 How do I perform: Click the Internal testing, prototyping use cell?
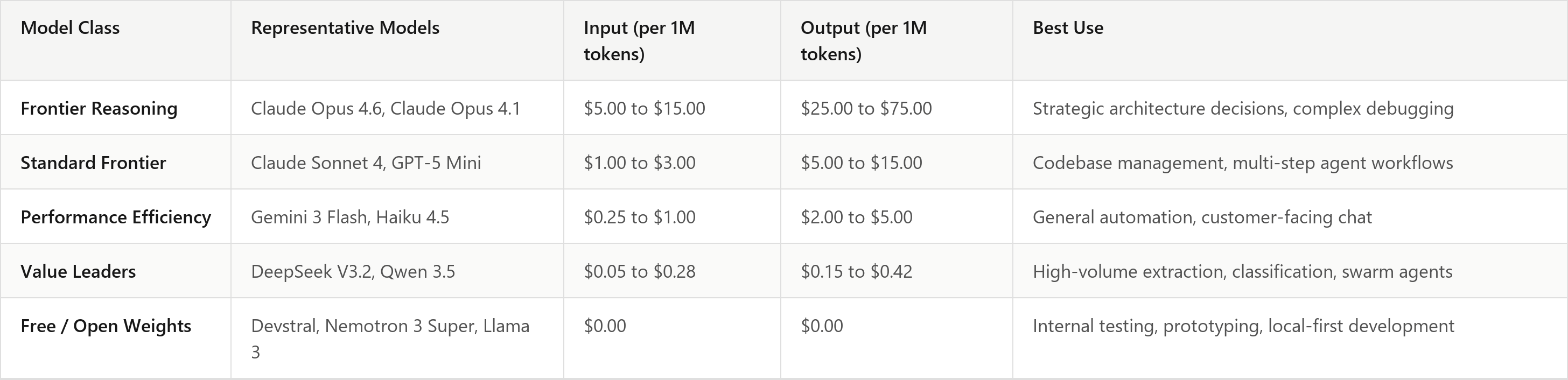coord(1243,326)
